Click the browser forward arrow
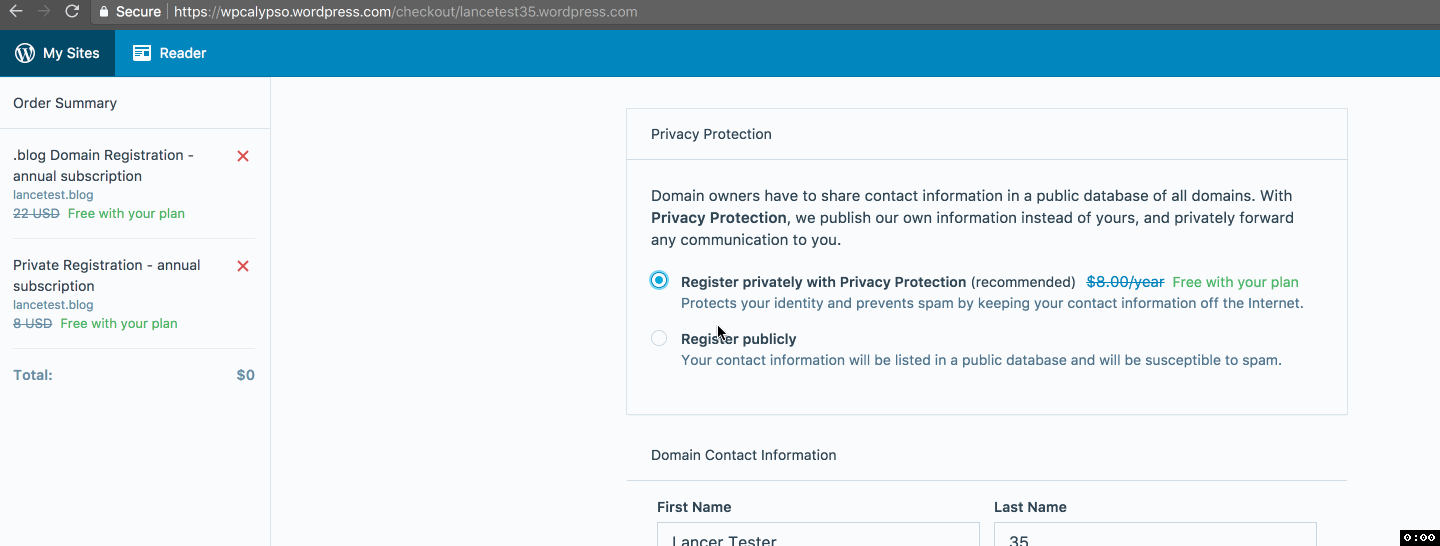This screenshot has width=1440, height=546. pyautogui.click(x=44, y=12)
